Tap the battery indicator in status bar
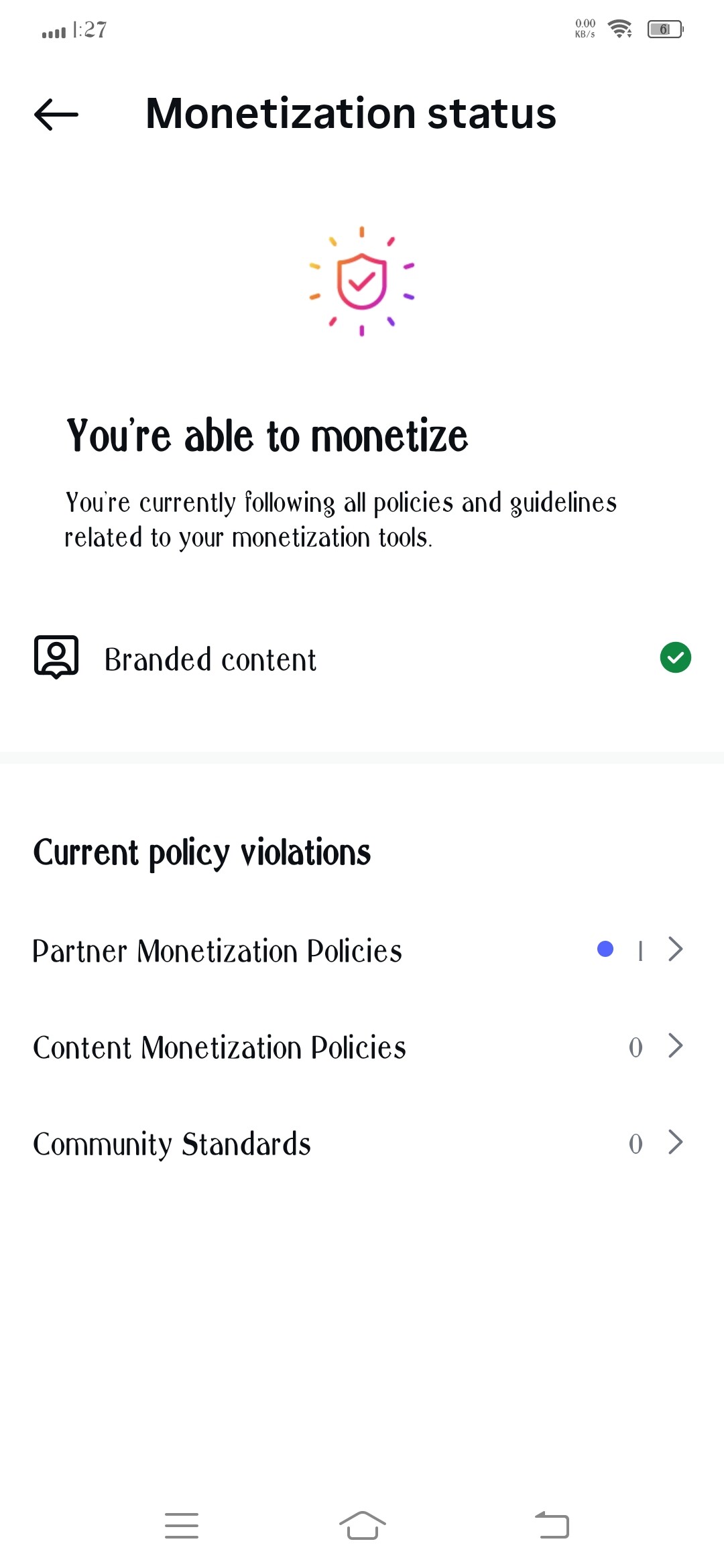Viewport: 724px width, 1568px height. pyautogui.click(x=665, y=29)
